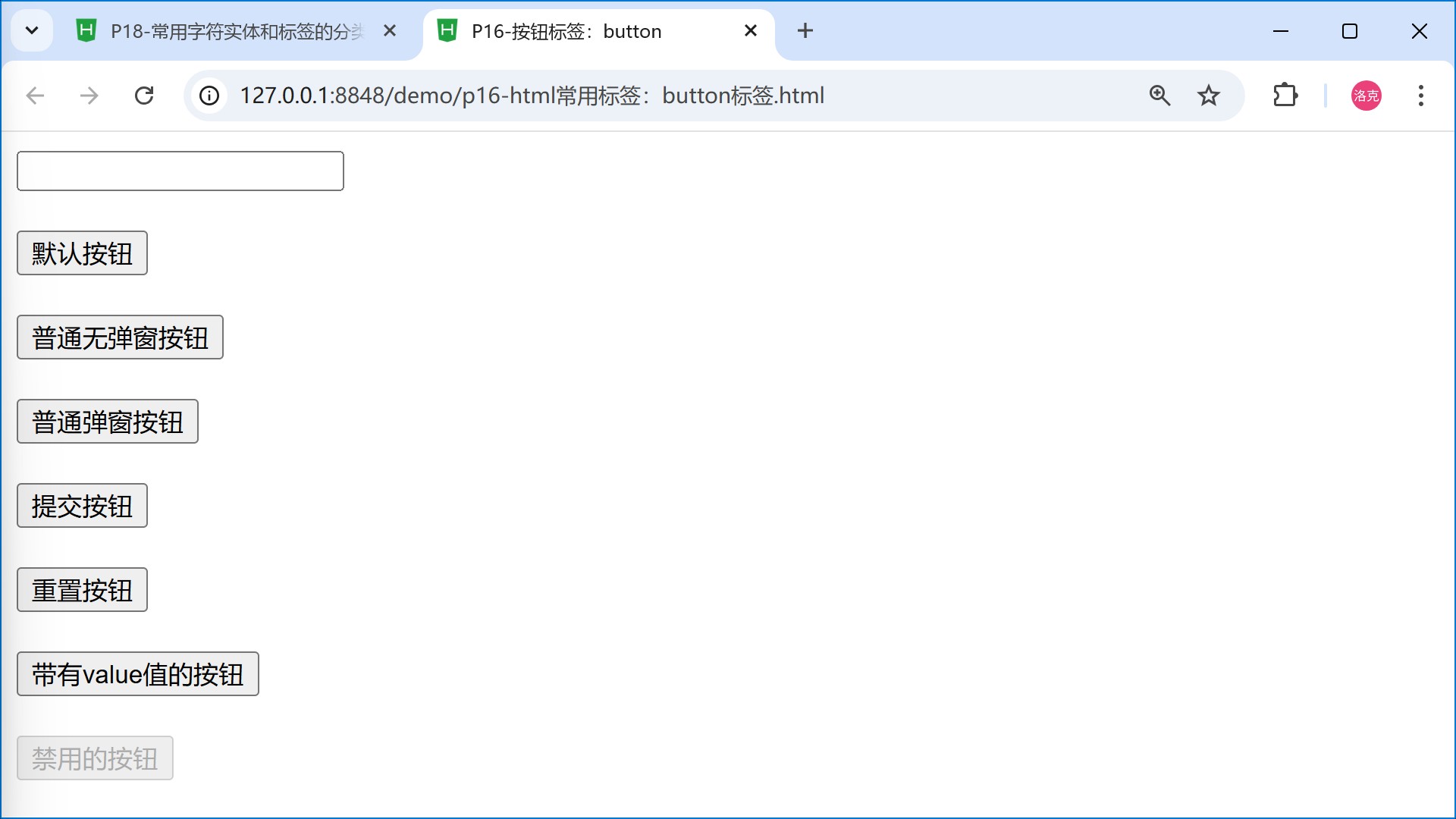Click the P16 tab close button
This screenshot has height=819, width=1456.
click(751, 30)
